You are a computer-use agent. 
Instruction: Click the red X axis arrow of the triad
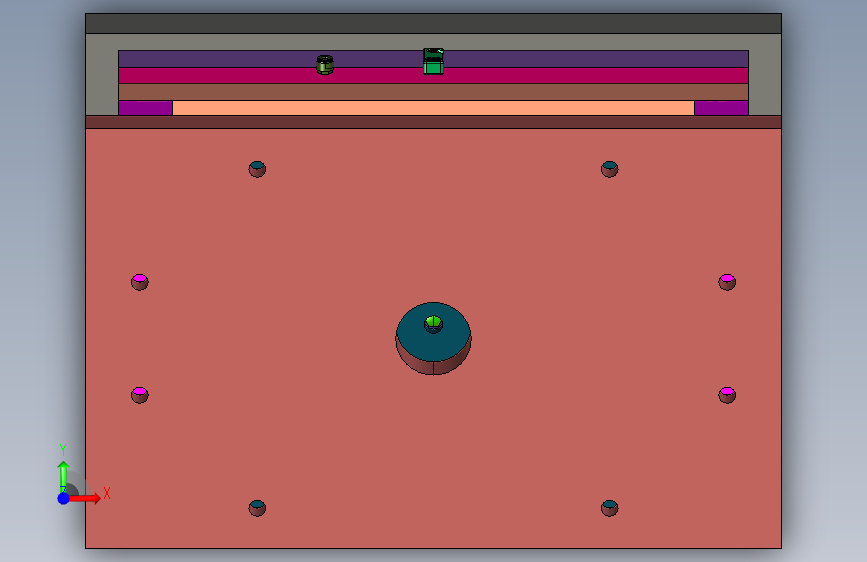tap(86, 498)
